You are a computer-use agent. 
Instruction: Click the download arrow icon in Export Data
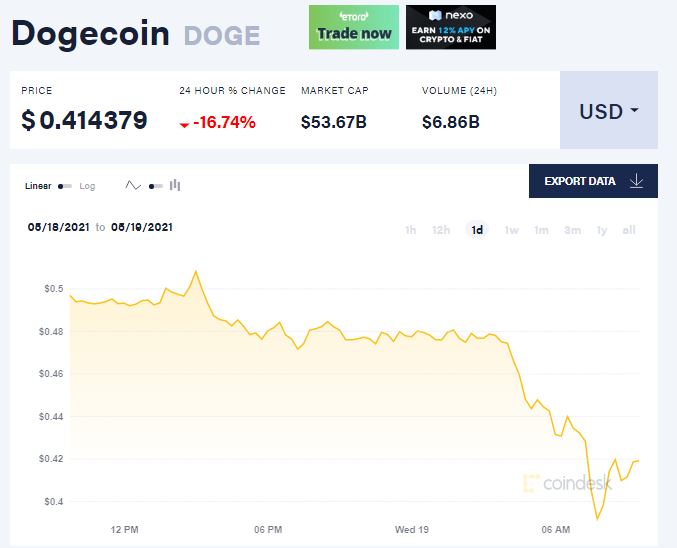click(x=636, y=181)
